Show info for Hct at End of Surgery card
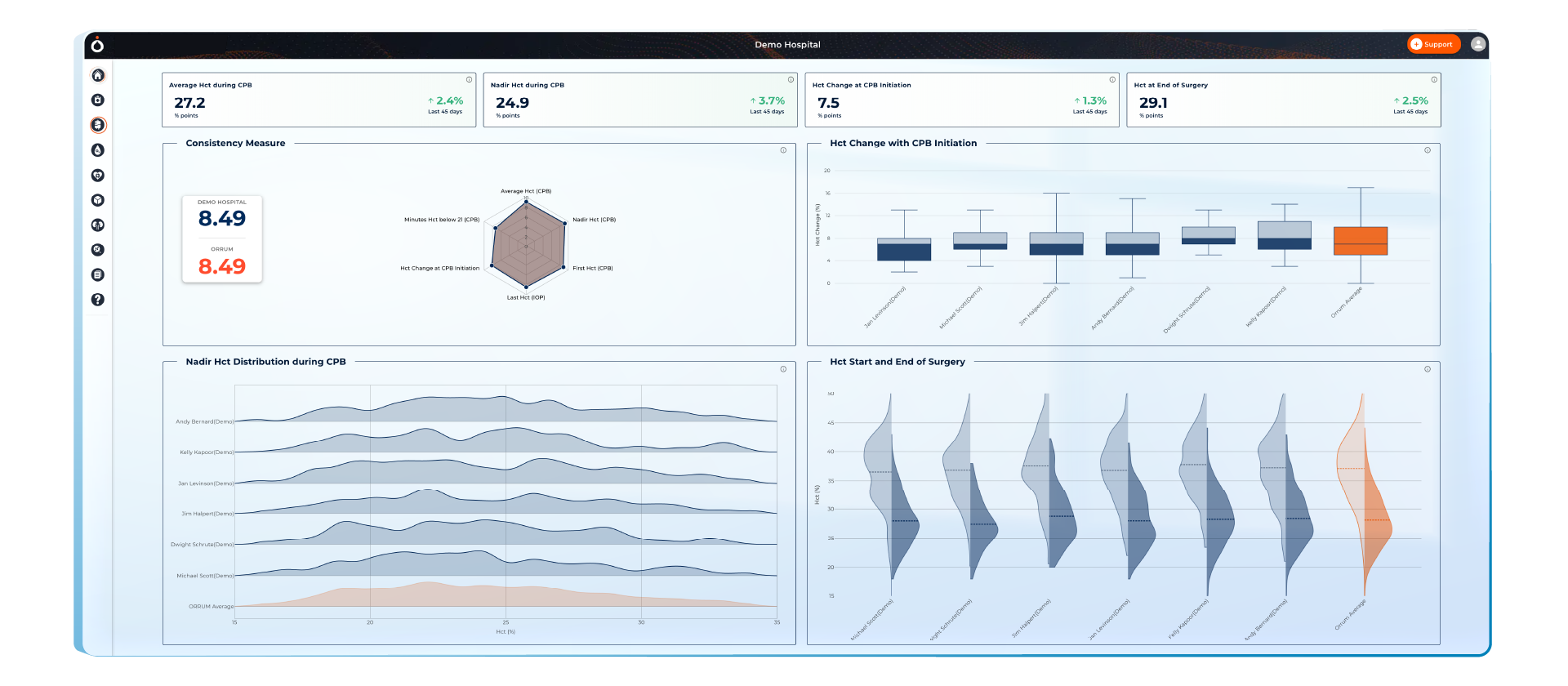This screenshot has width=1568, height=686. [1434, 79]
